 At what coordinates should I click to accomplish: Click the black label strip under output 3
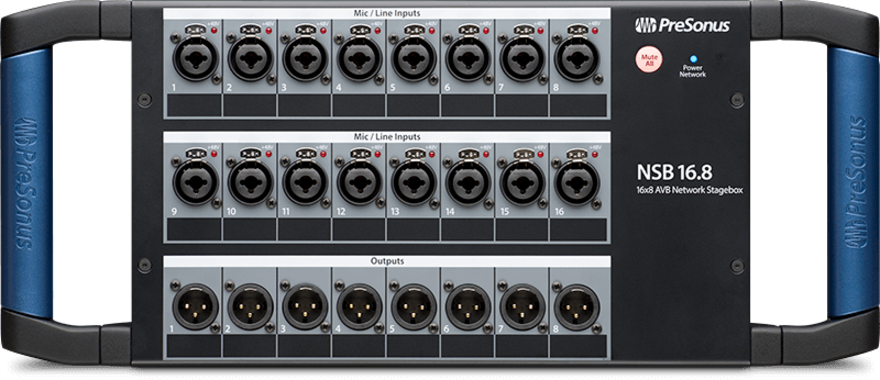[304, 346]
